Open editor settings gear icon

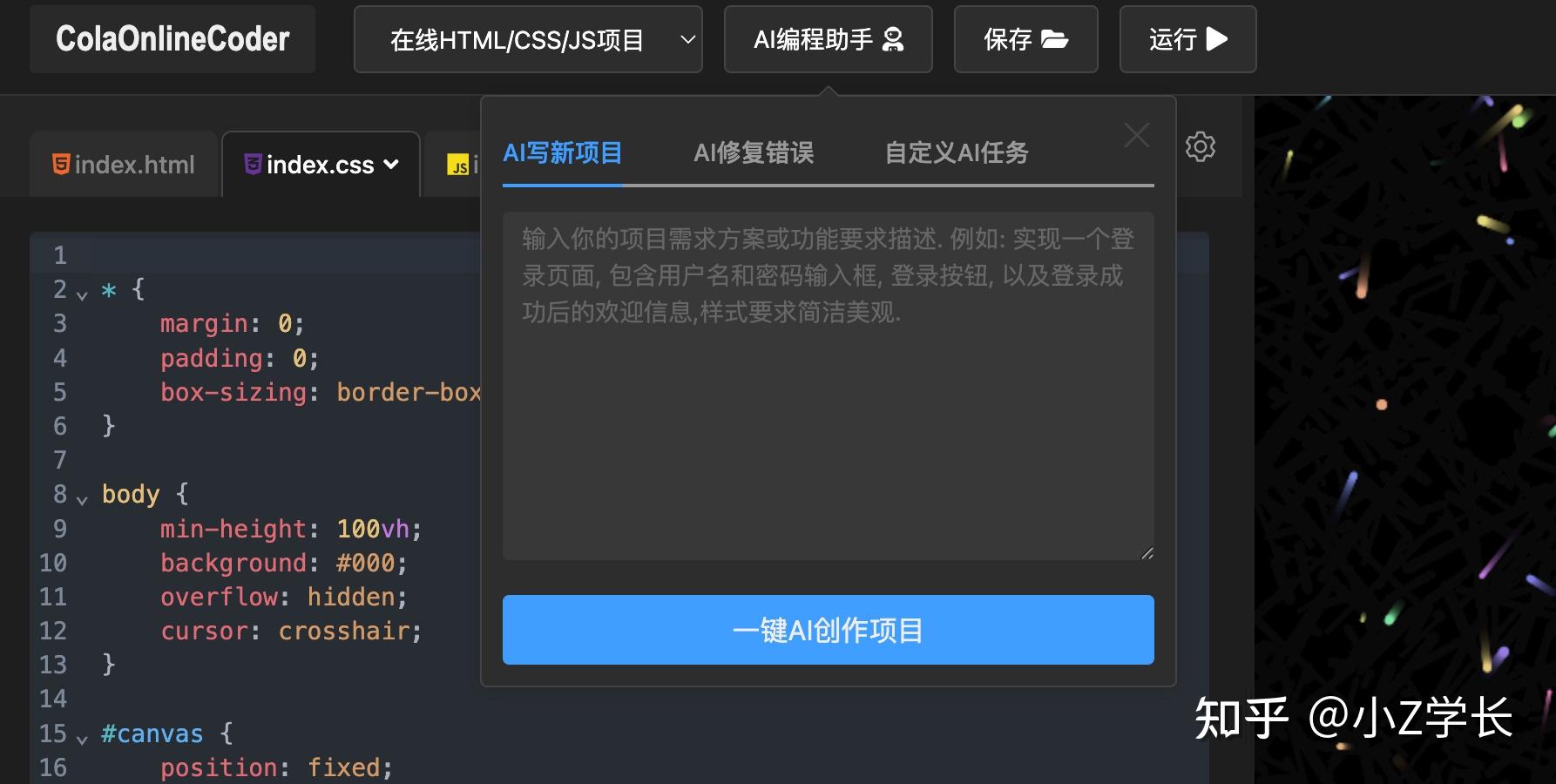(1201, 146)
